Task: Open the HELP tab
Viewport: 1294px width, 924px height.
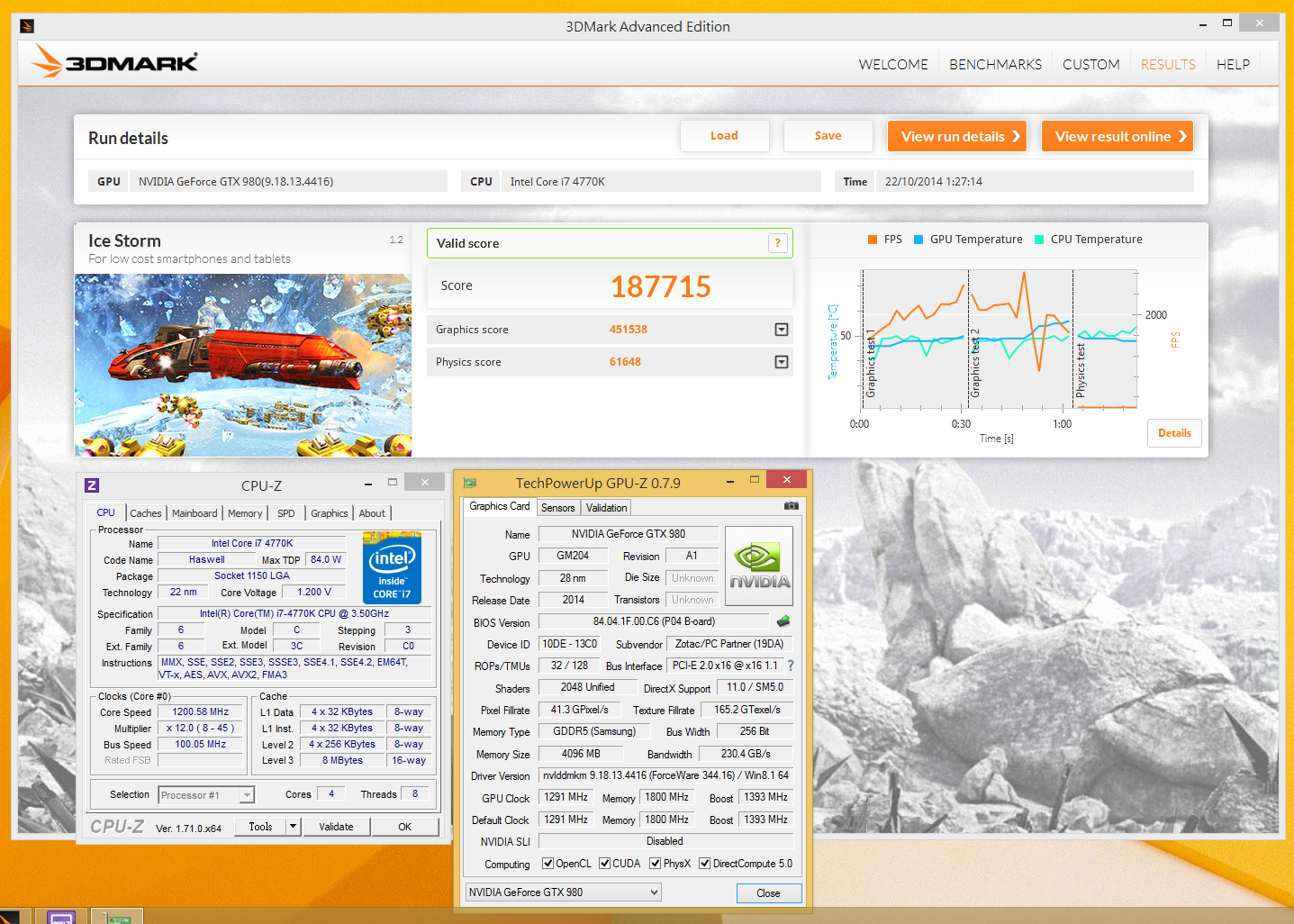Action: pos(1233,65)
